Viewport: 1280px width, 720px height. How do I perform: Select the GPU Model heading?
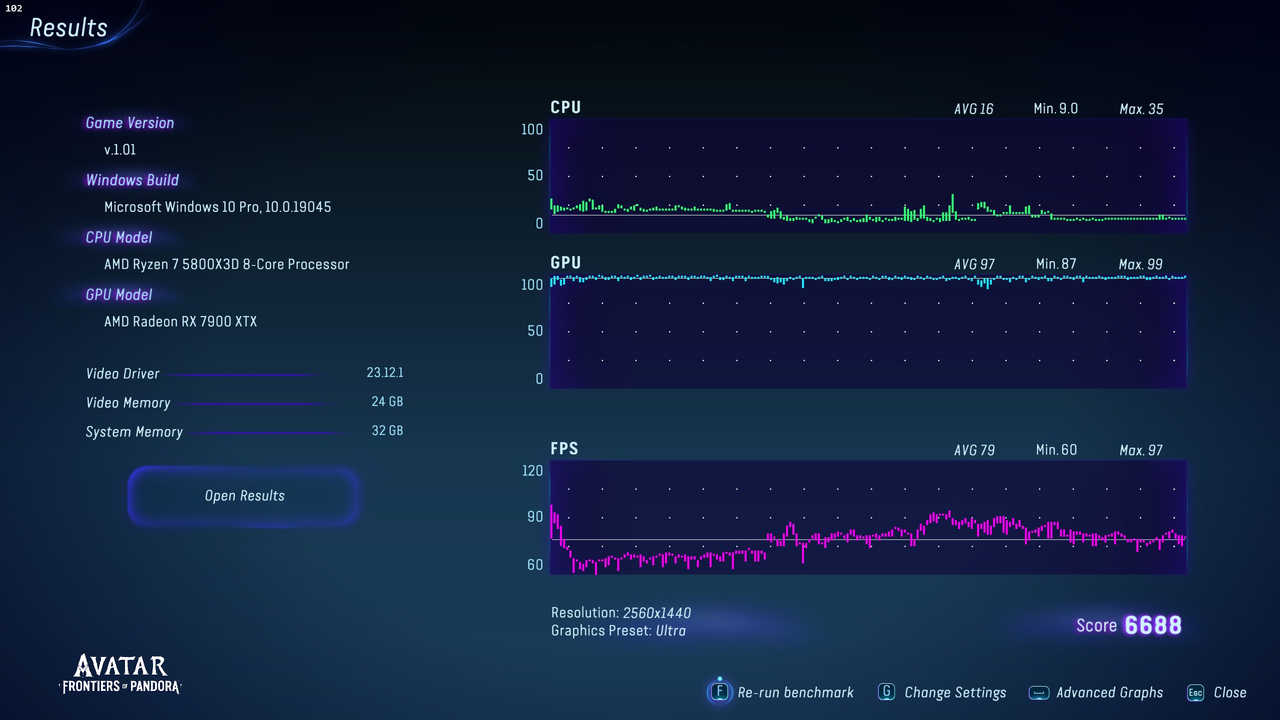coord(119,295)
